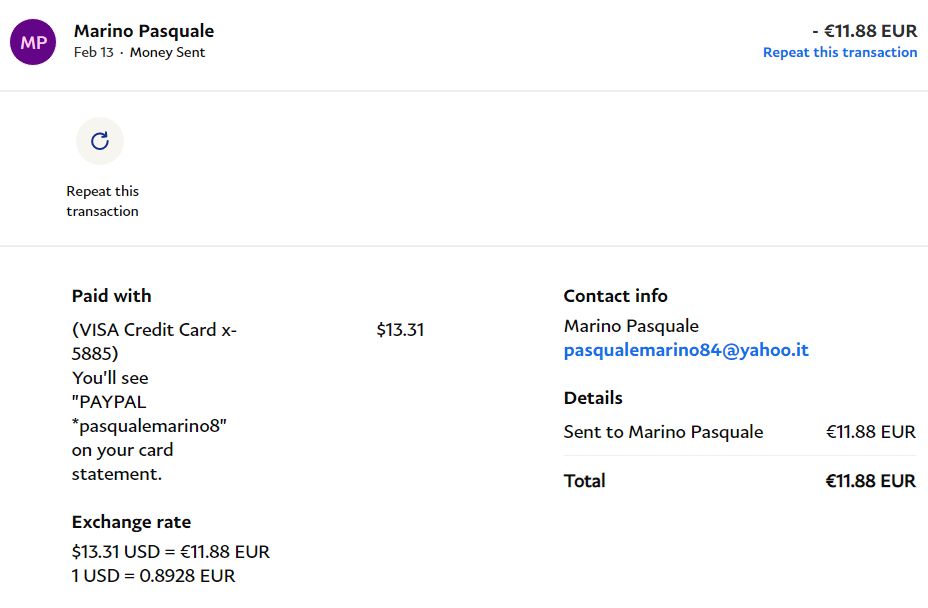Click the pasqualemarino84@yahoo.it email link
The width and height of the screenshot is (928, 608).
[686, 350]
